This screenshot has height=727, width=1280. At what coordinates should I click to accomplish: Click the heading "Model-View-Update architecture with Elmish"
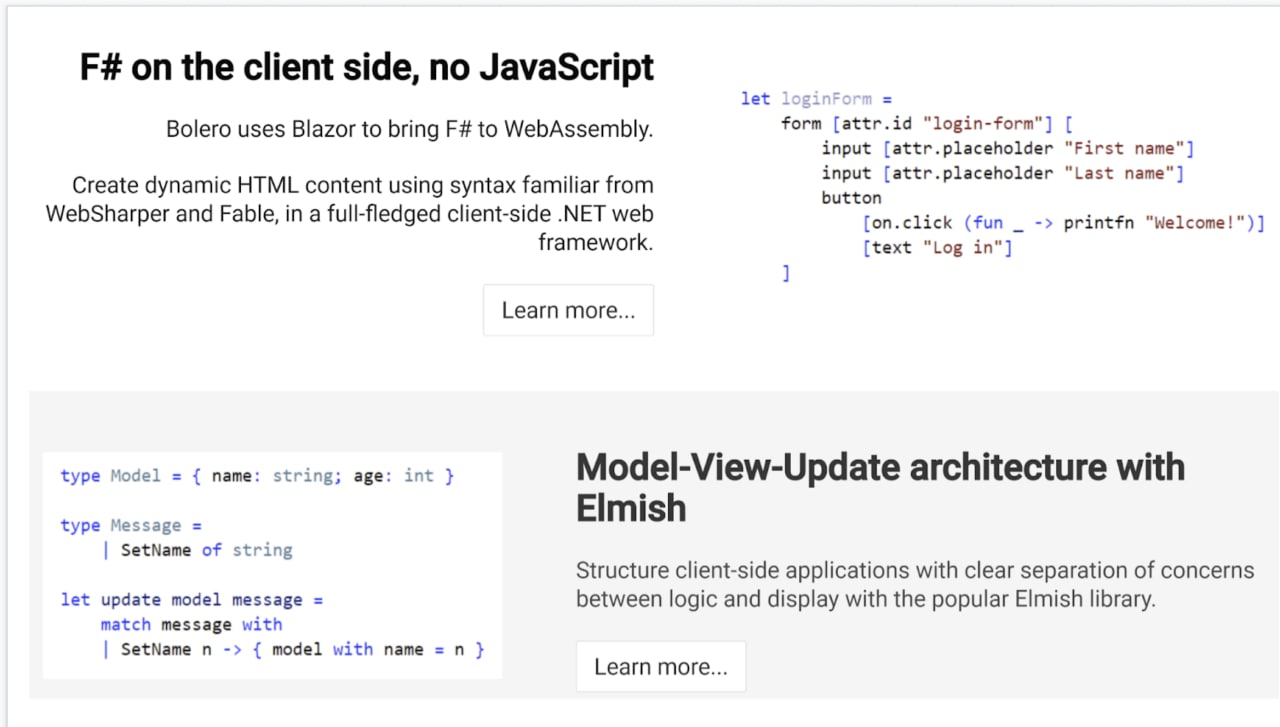[880, 487]
